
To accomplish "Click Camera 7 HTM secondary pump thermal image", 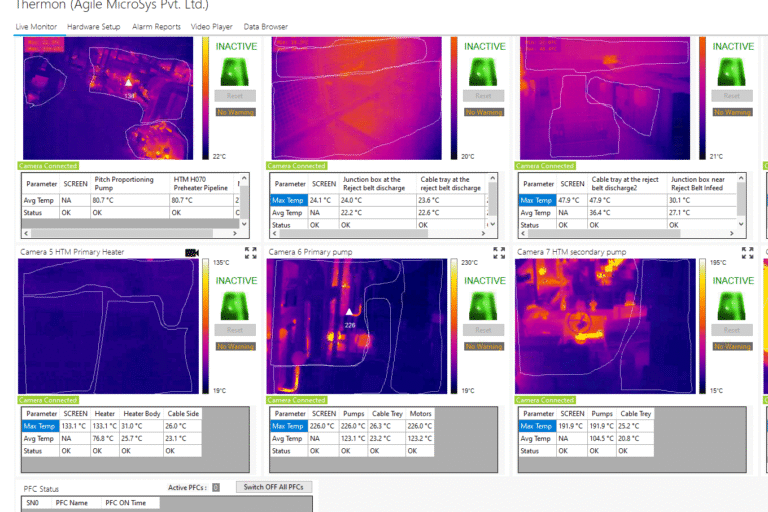I will click(605, 326).
